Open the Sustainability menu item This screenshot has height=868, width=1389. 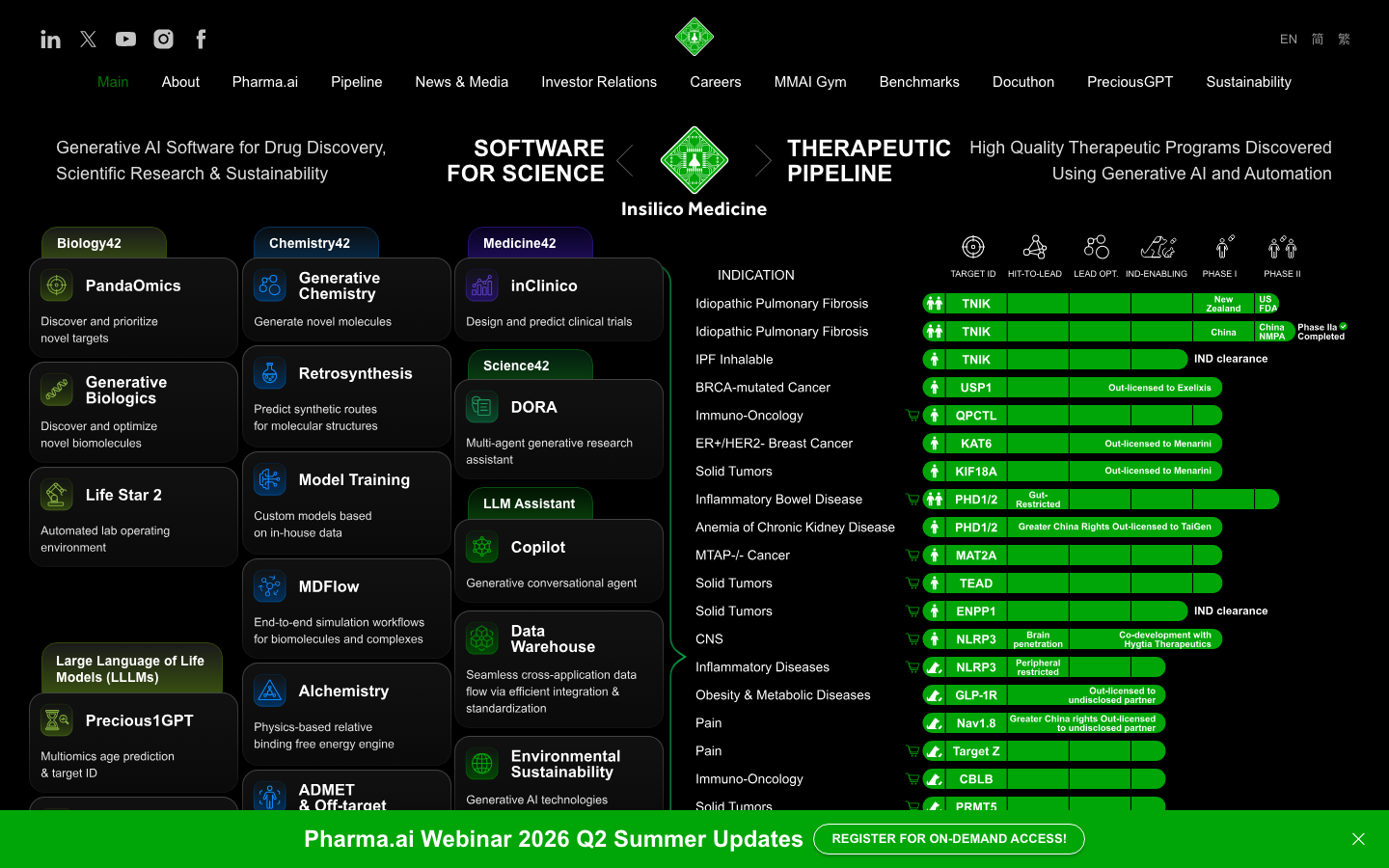[x=1248, y=82]
